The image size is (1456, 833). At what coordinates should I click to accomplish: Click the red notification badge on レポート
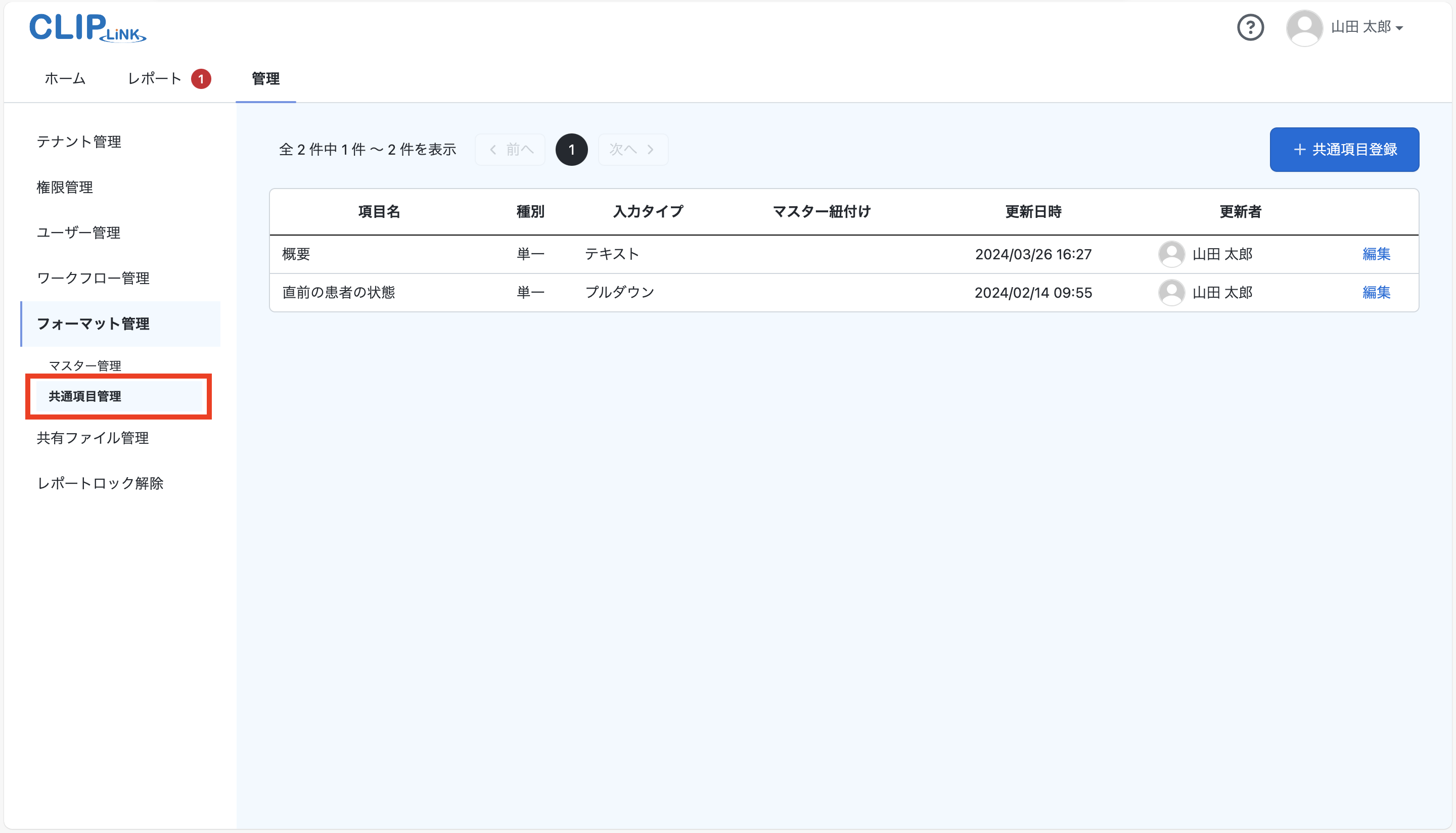201,78
